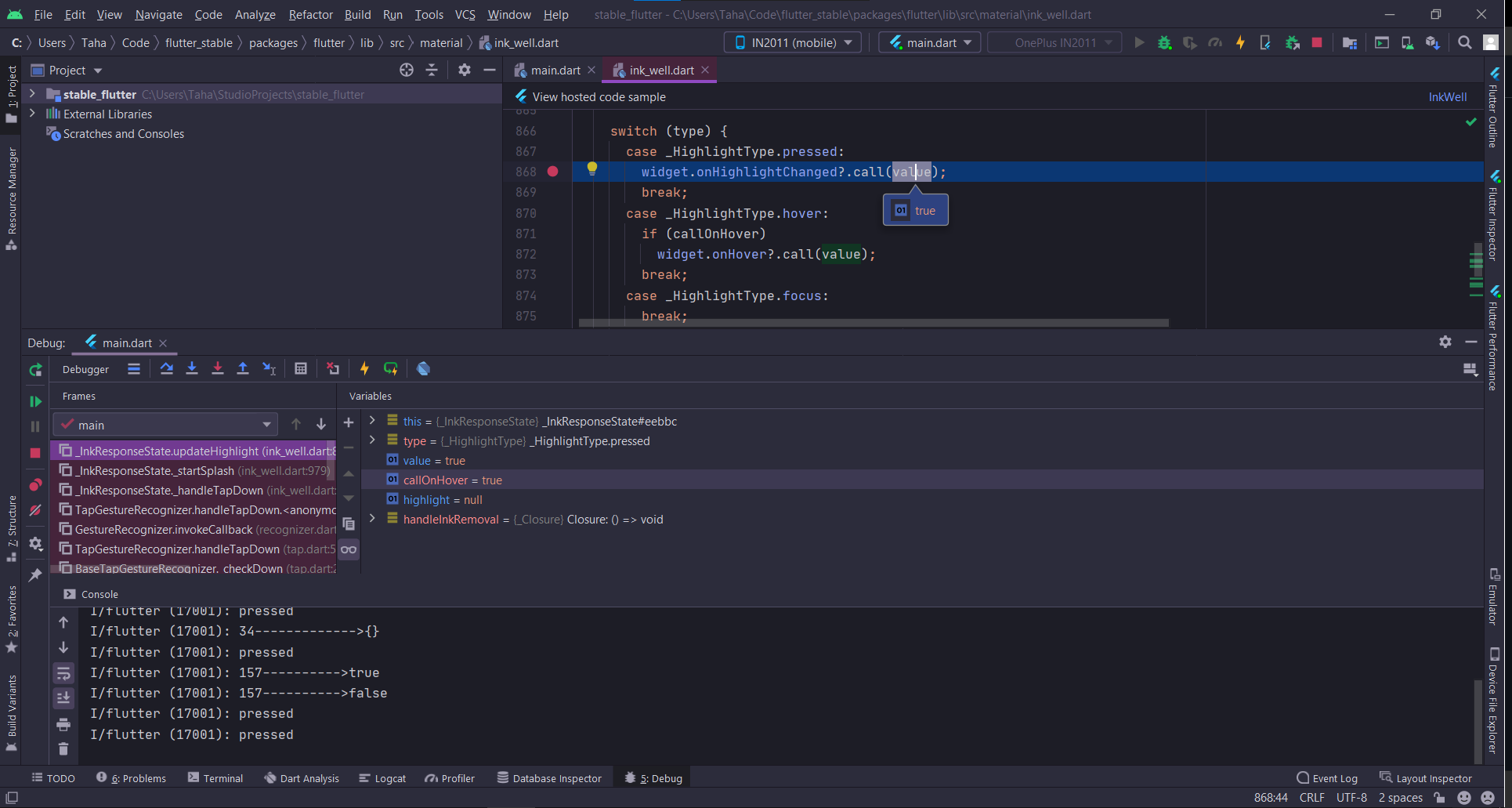Image resolution: width=1512 pixels, height=808 pixels.
Task: Enable soft wraps in the Console output
Action: (63, 672)
